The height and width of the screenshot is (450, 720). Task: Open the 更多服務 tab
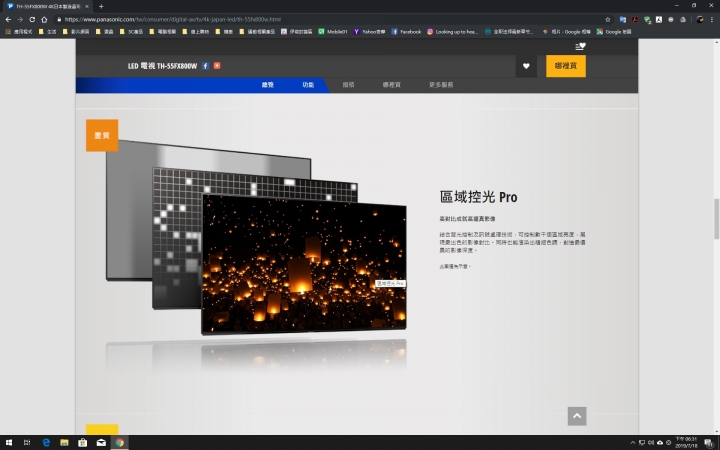tap(441, 85)
